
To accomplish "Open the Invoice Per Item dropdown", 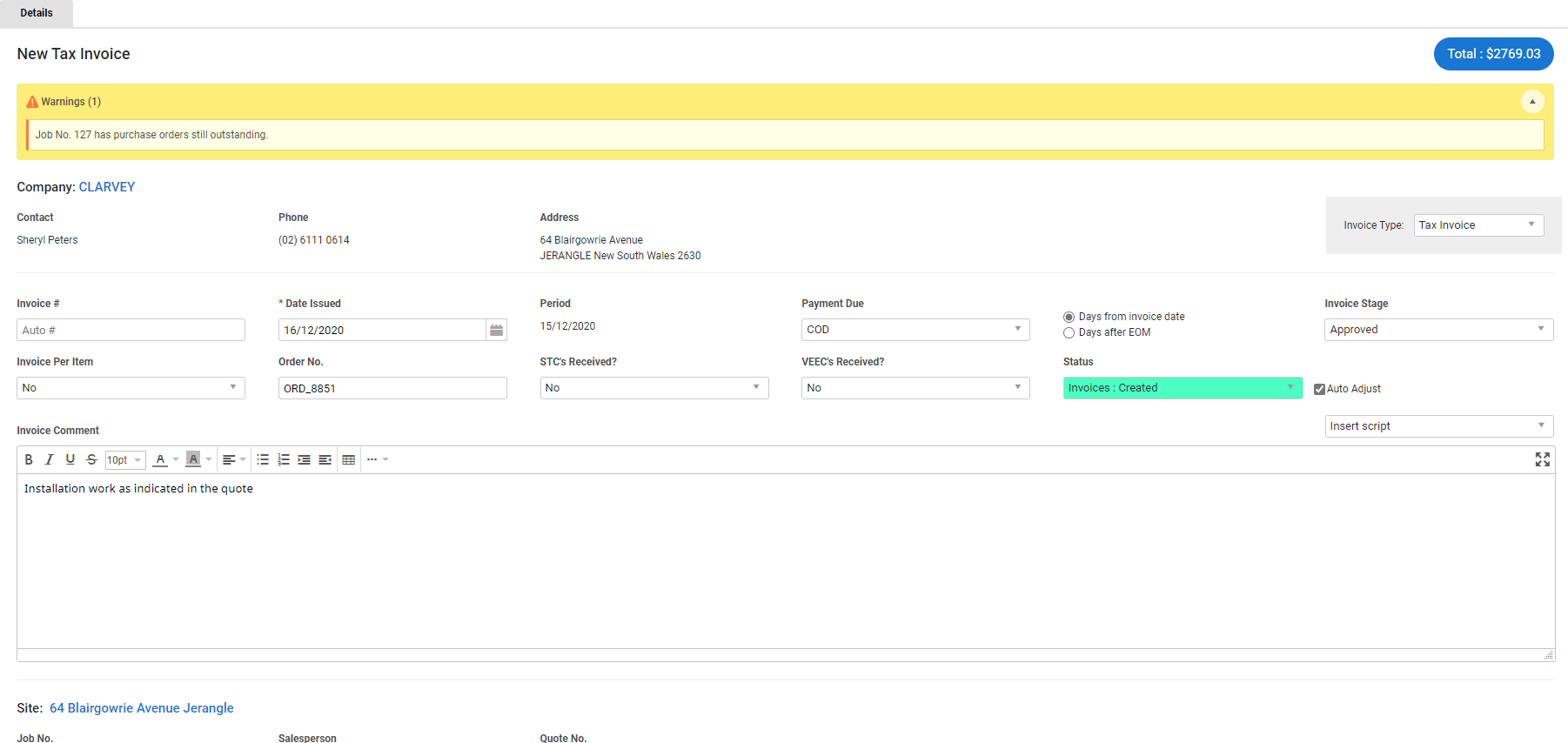I will pos(131,388).
